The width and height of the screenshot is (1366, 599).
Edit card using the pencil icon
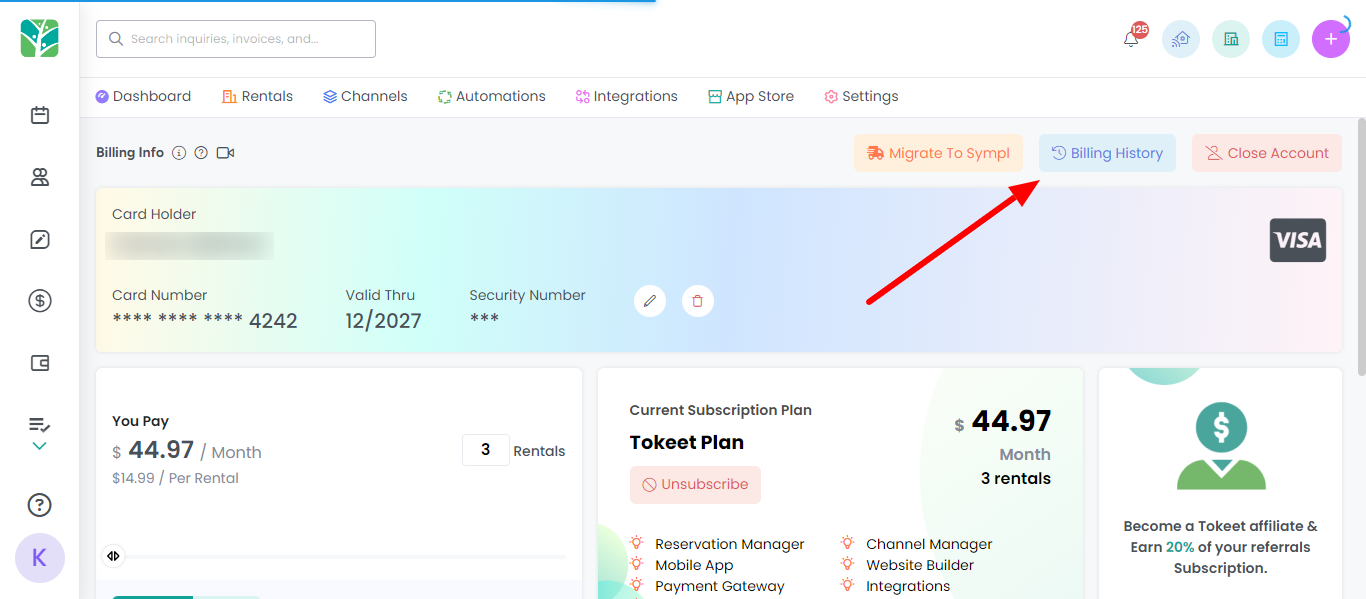[x=650, y=300]
